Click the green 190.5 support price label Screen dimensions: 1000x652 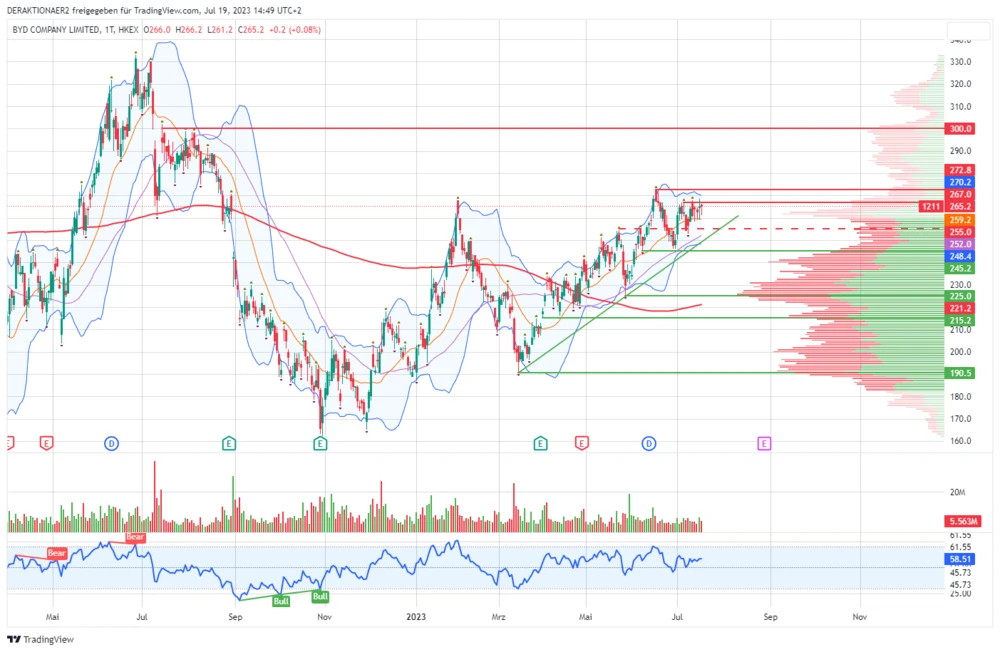click(x=960, y=373)
